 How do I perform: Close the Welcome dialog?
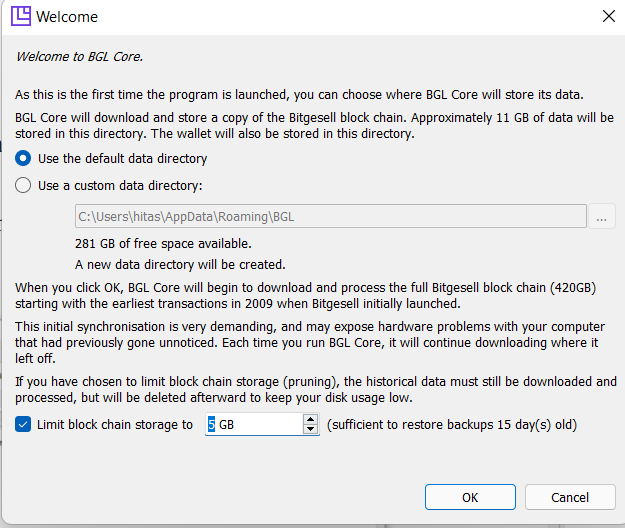609,16
